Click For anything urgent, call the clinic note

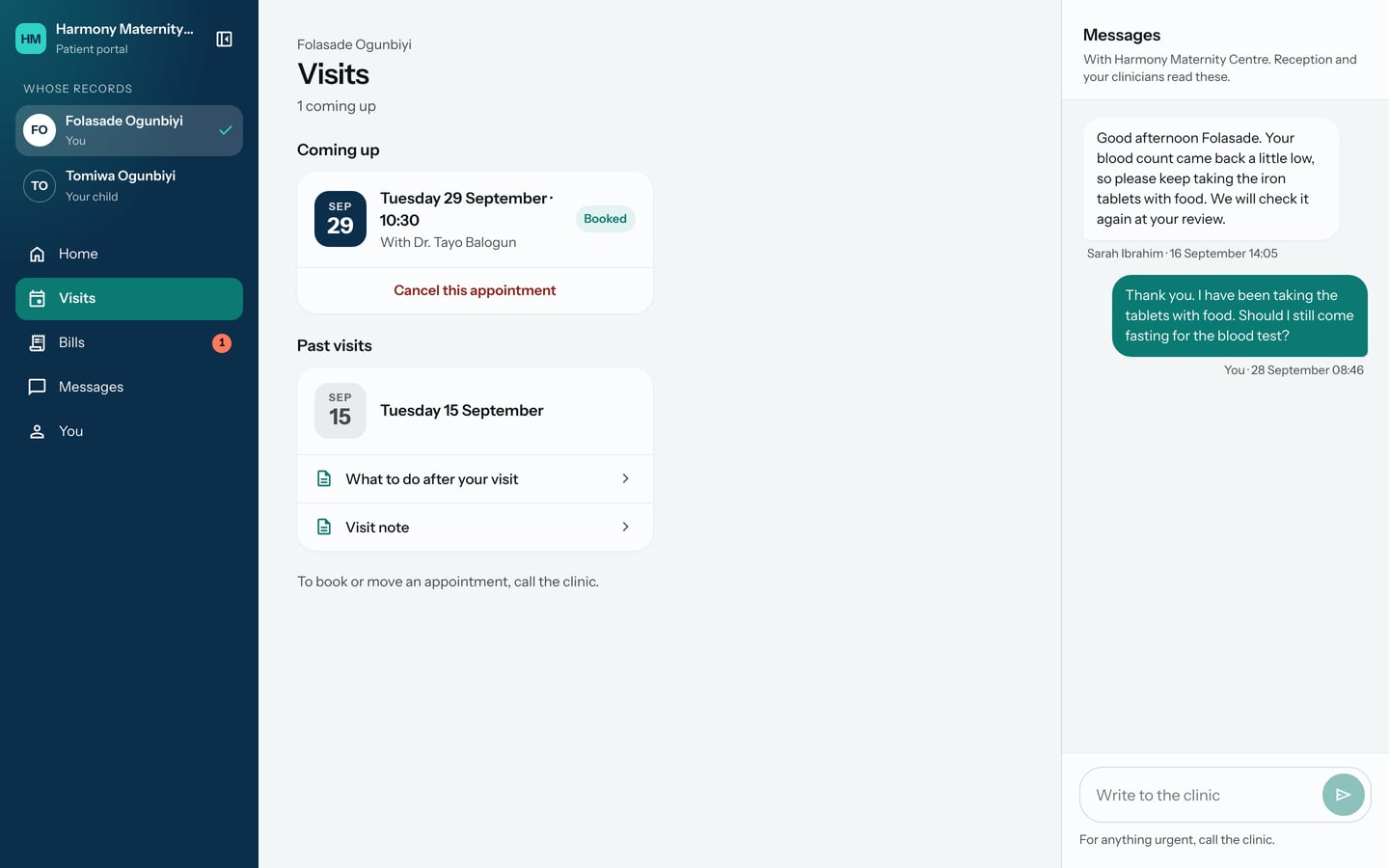pos(1177,840)
